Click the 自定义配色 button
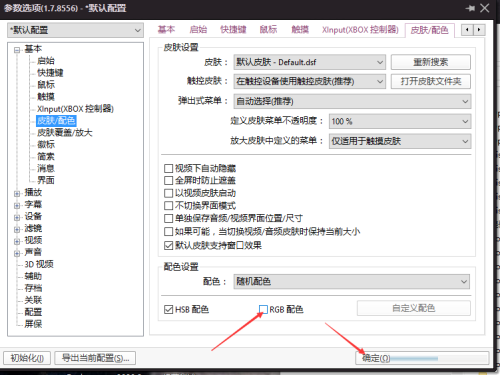 [x=414, y=308]
